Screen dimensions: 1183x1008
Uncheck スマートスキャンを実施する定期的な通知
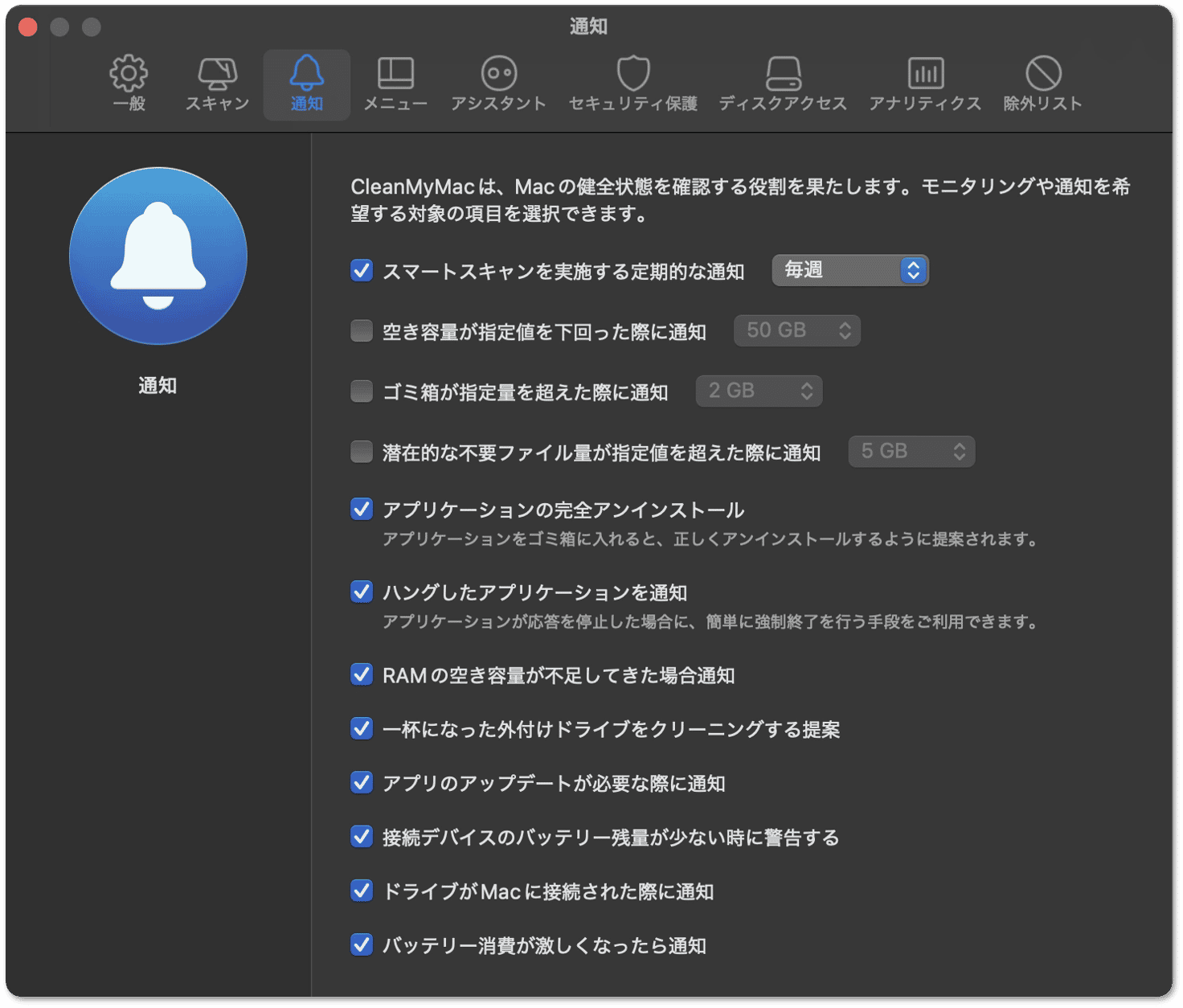[x=362, y=270]
